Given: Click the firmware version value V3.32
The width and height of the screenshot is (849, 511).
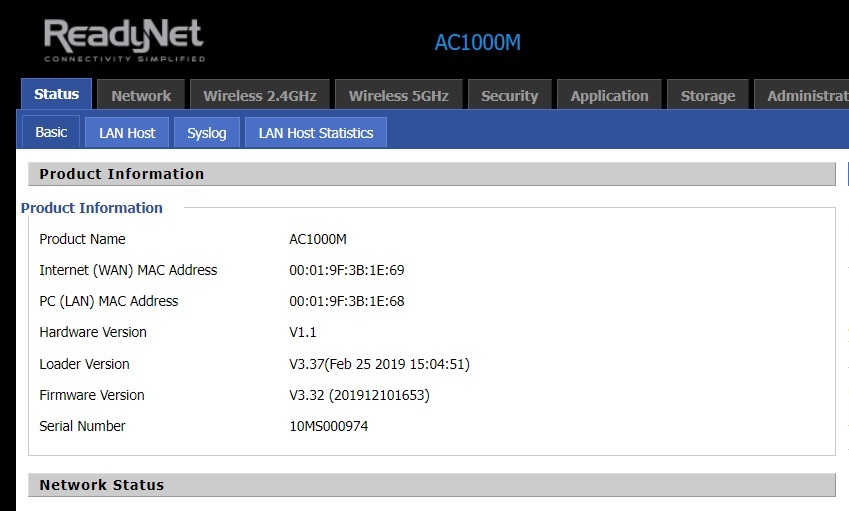Looking at the screenshot, I should 359,395.
